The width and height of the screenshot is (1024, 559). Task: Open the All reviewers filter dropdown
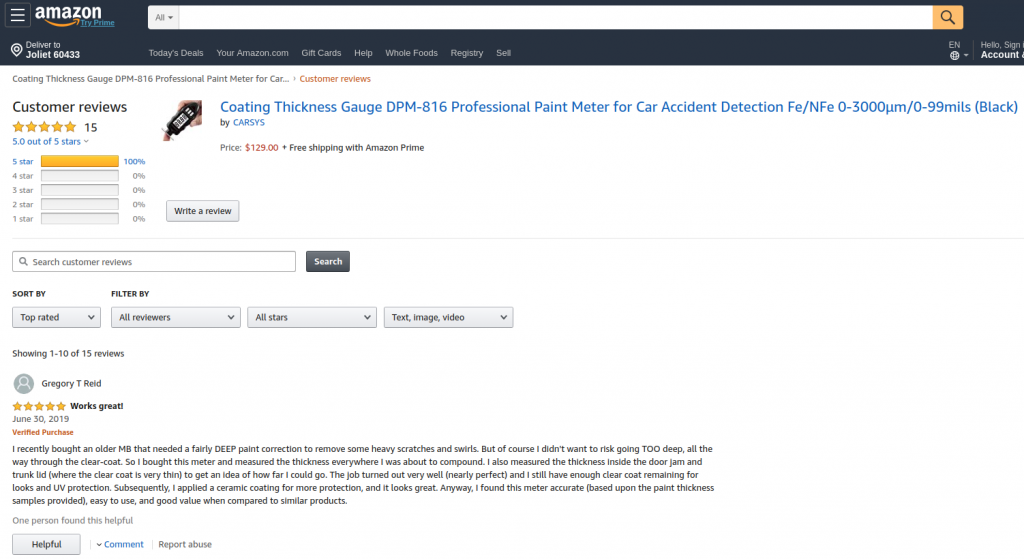(176, 317)
